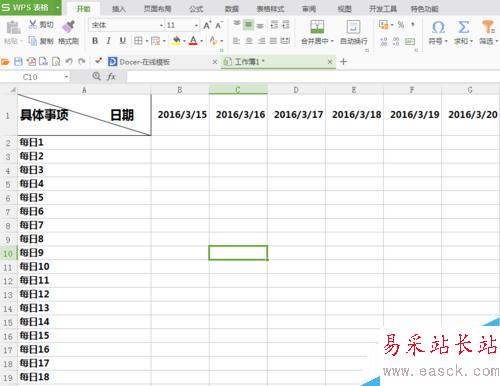The height and width of the screenshot is (386, 500).
Task: Click the Merge and Center icon
Action: [317, 27]
